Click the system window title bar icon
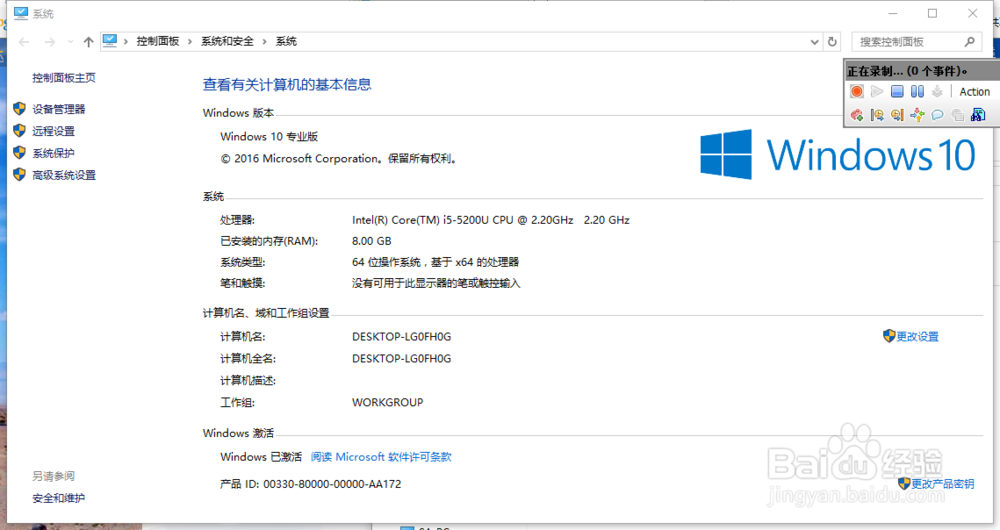1000x530 pixels. (21, 13)
